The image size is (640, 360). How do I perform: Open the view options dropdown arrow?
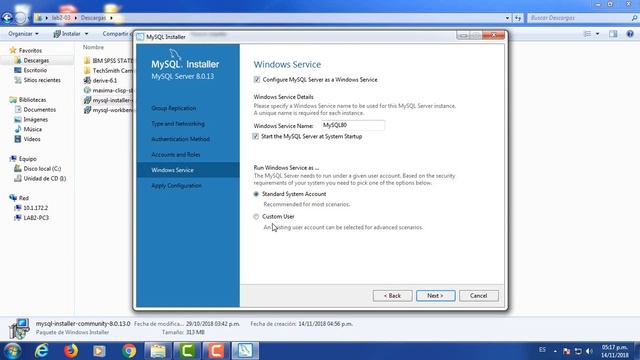(x=598, y=34)
